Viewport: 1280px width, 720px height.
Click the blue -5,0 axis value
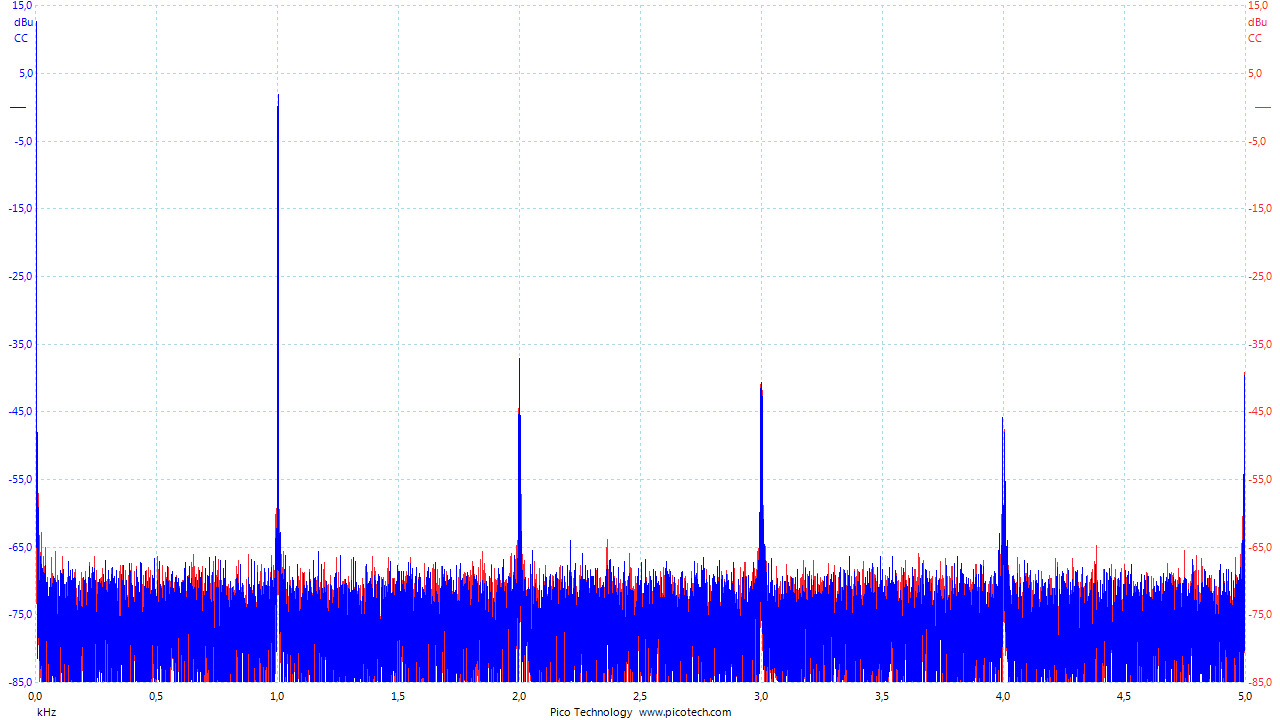(x=22, y=141)
